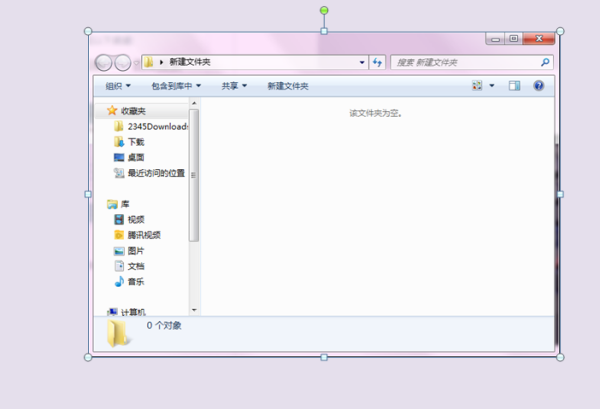The height and width of the screenshot is (409, 600).
Task: Toggle the preview pane button
Action: pyautogui.click(x=514, y=86)
